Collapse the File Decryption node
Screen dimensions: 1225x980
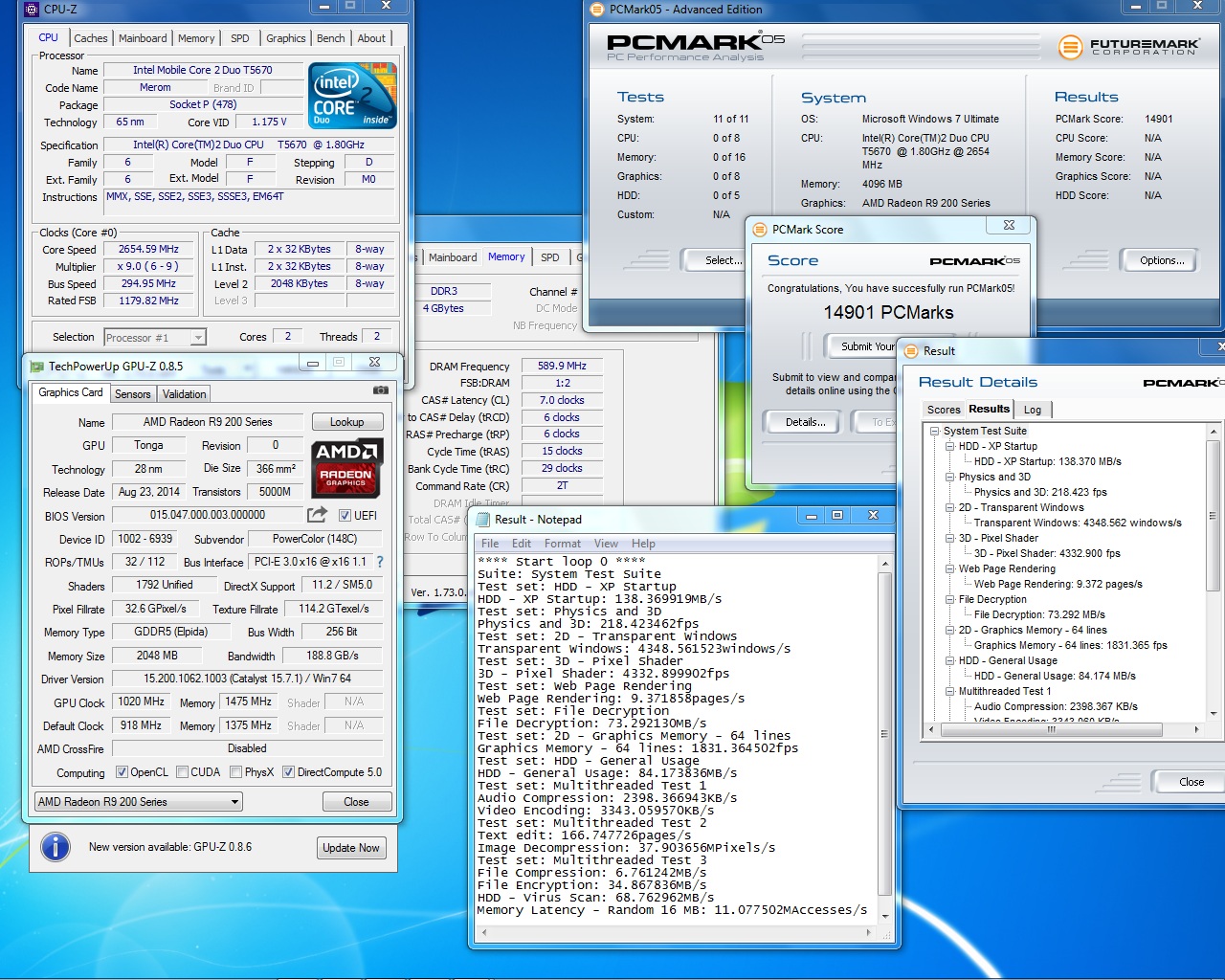tap(950, 599)
